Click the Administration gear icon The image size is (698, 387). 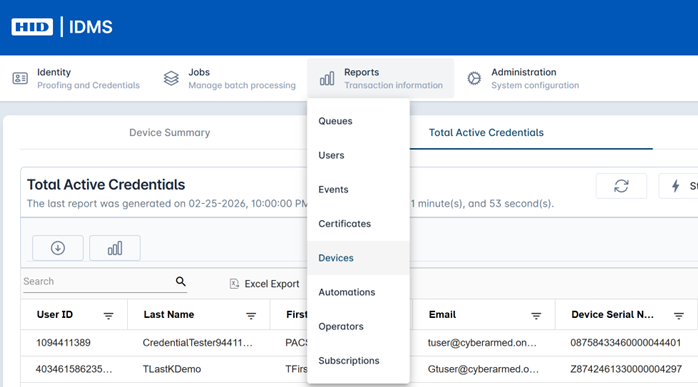pos(474,78)
